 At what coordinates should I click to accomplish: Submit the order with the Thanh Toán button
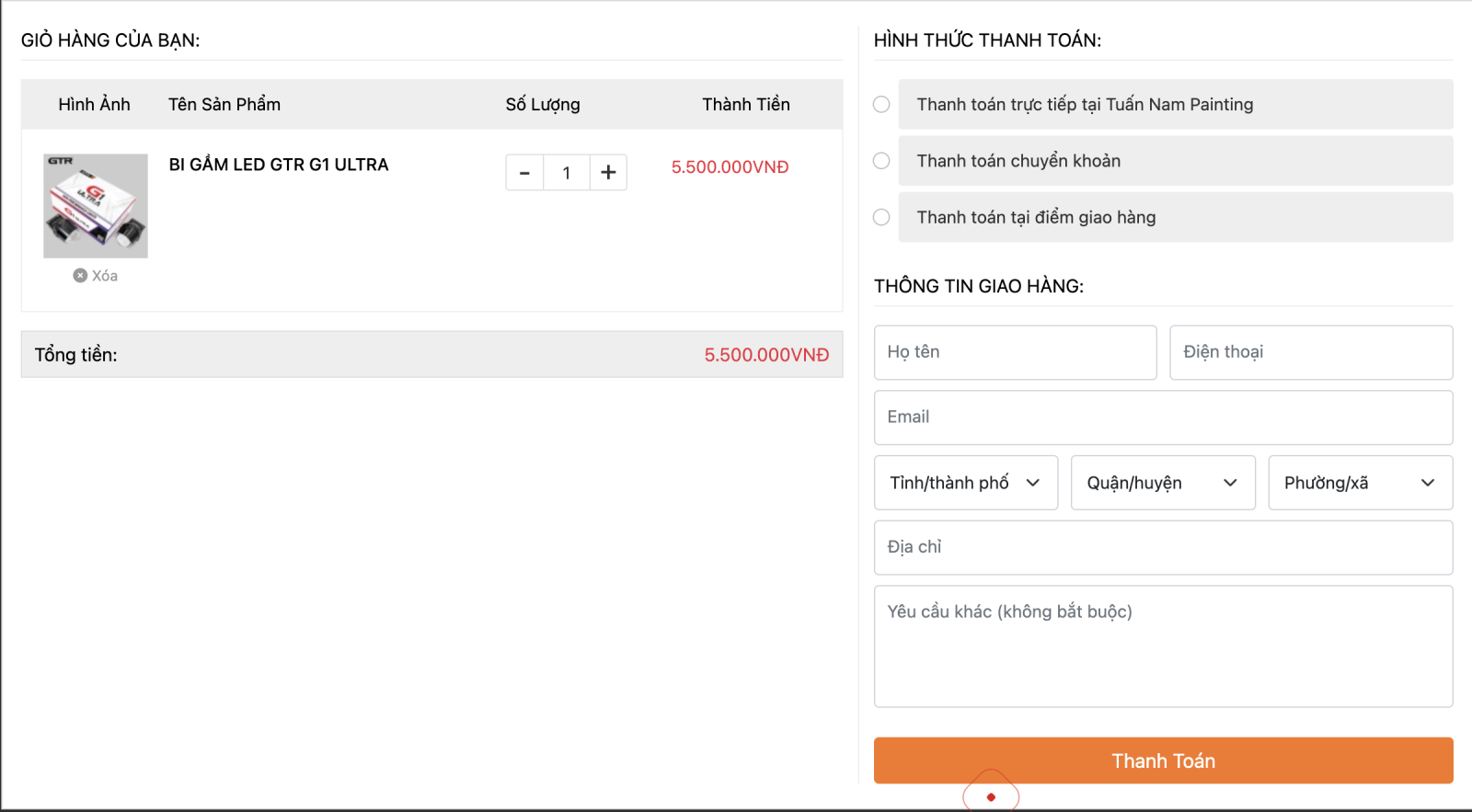pos(1164,761)
